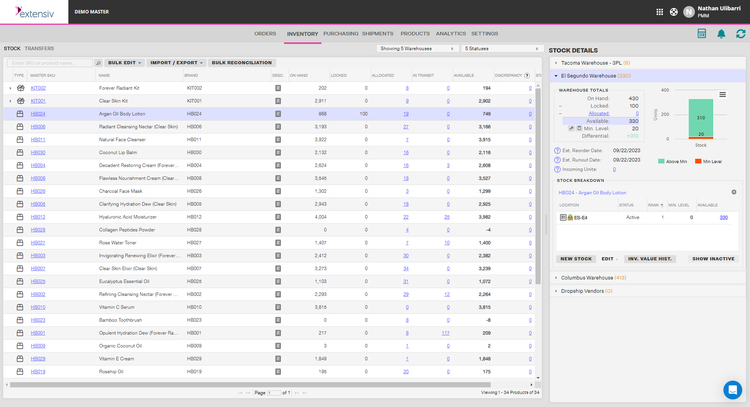The image size is (750, 407).
Task: Open the Bulk Edit dropdown
Action: [x=124, y=63]
